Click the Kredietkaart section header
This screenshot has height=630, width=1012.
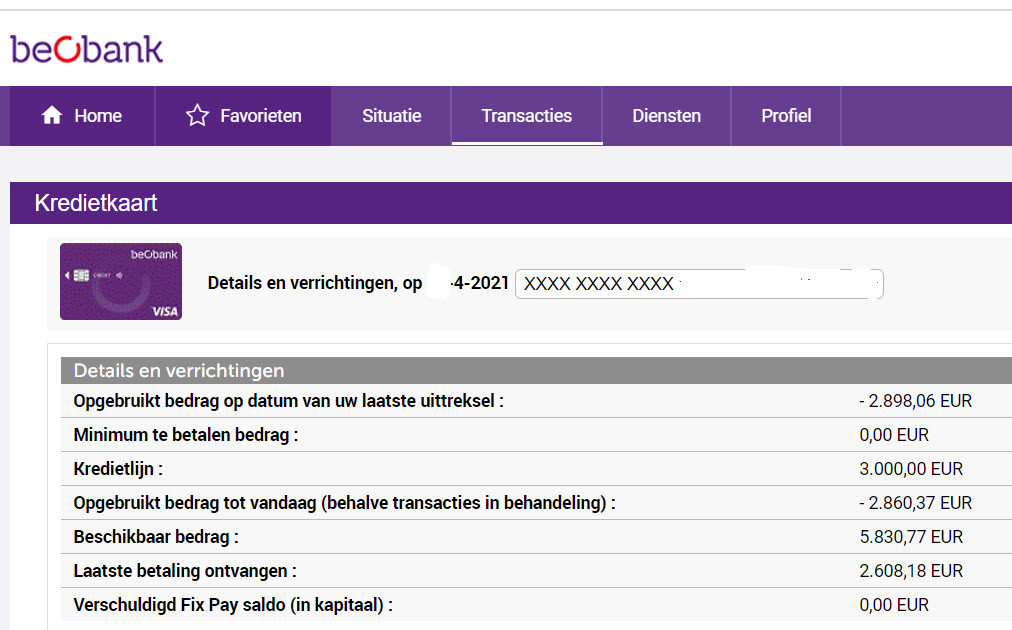96,204
